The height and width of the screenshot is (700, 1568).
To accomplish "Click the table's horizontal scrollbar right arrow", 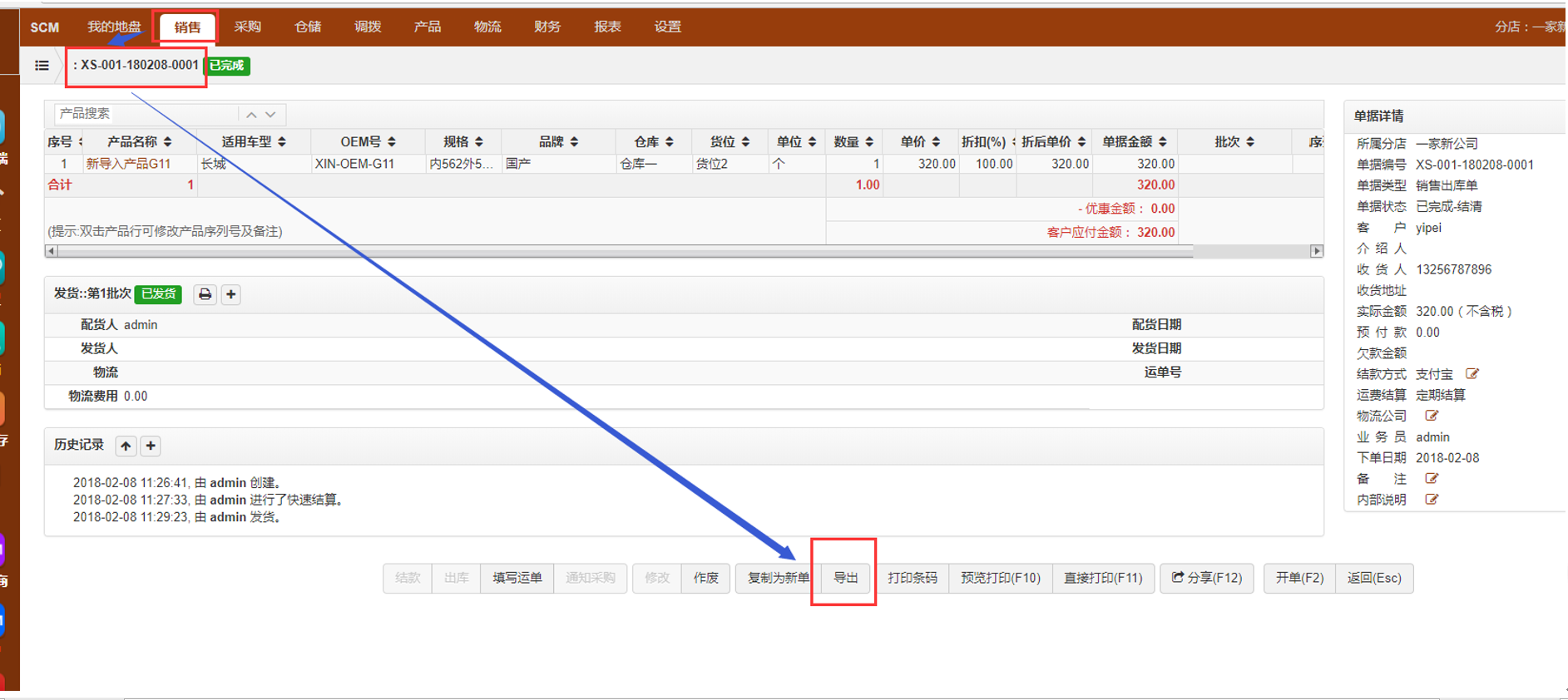I will click(x=1316, y=251).
